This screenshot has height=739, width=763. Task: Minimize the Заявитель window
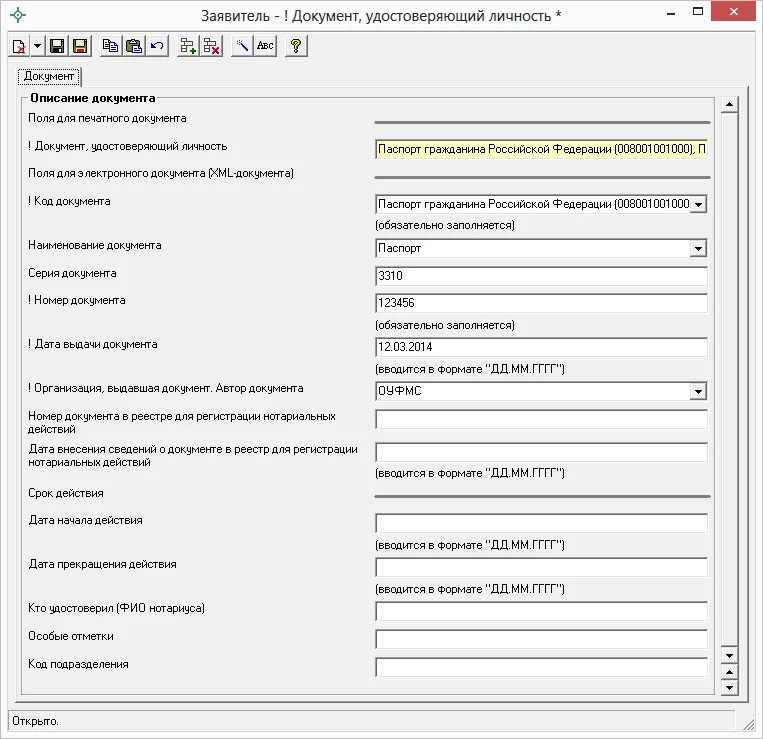coord(671,13)
